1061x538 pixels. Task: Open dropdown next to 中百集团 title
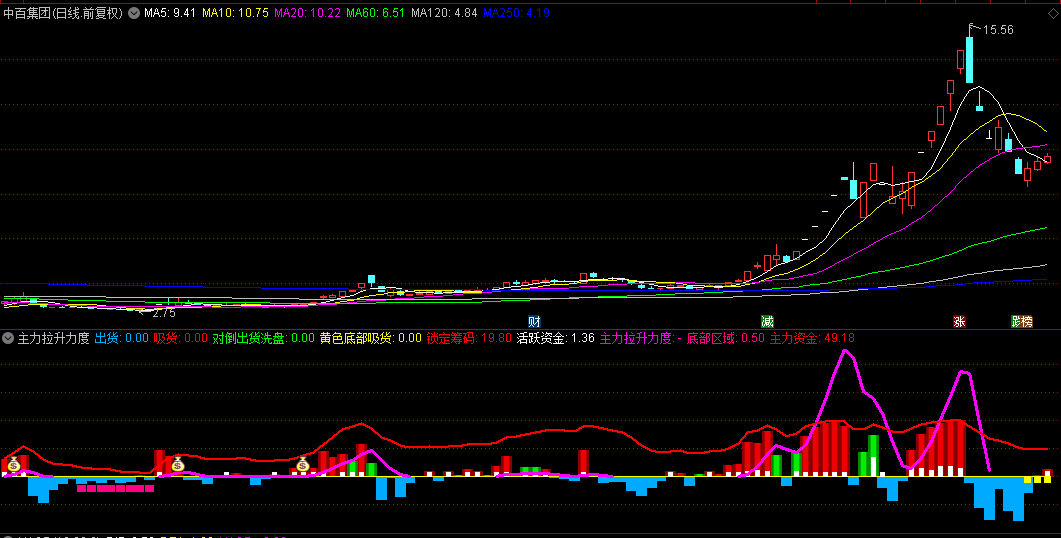[x=134, y=13]
